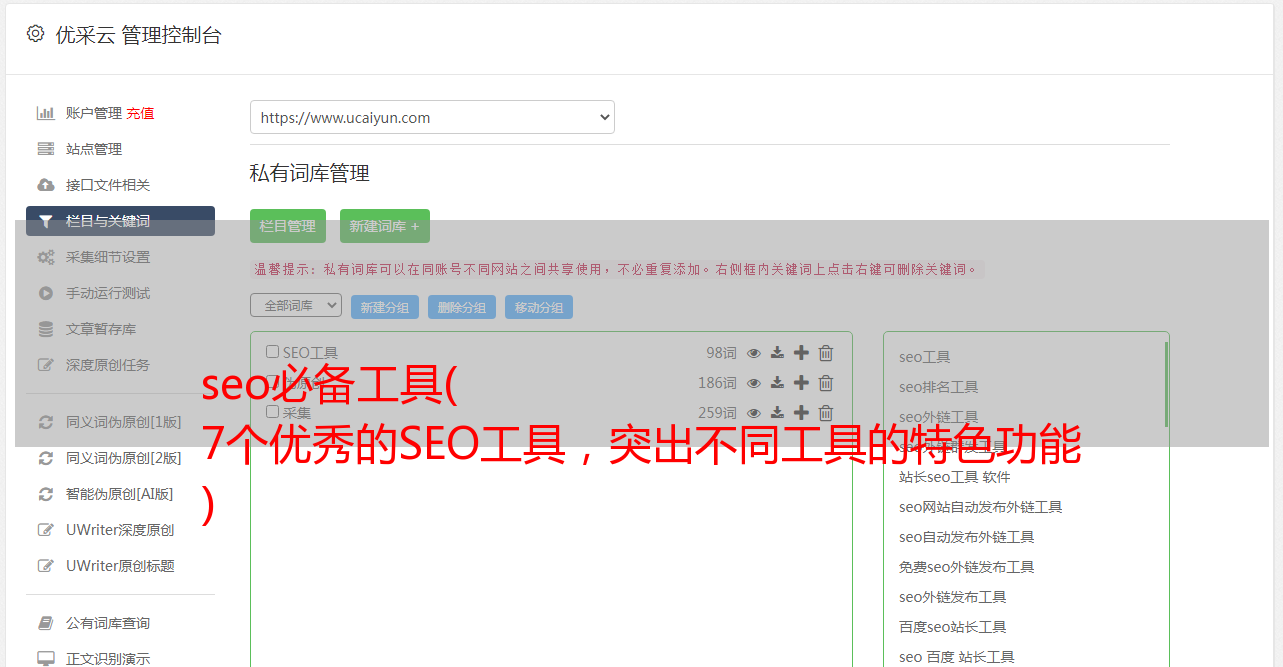This screenshot has width=1283, height=667.
Task: Click the keyword list green scrollbar
Action: pos(1166,384)
